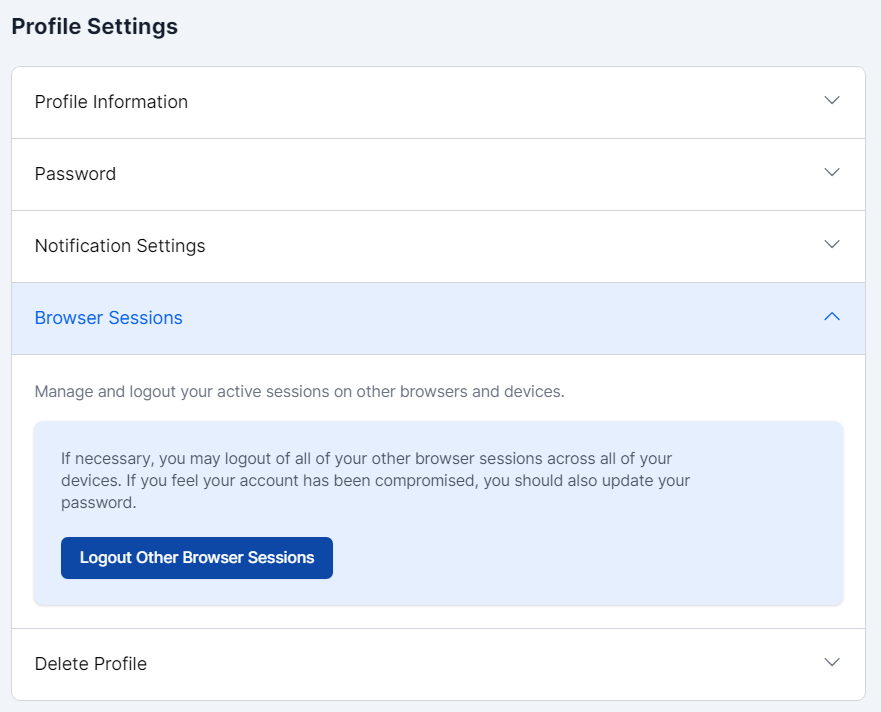Click the middle of highlighted Browser Sessions header

pyautogui.click(x=438, y=318)
